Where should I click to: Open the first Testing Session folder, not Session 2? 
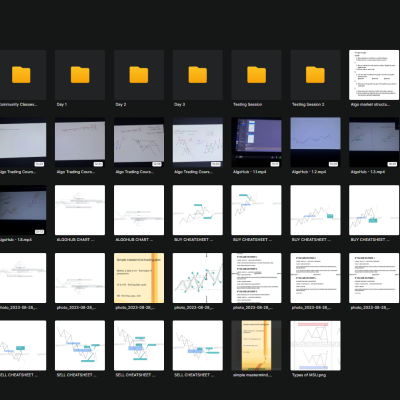click(x=256, y=75)
